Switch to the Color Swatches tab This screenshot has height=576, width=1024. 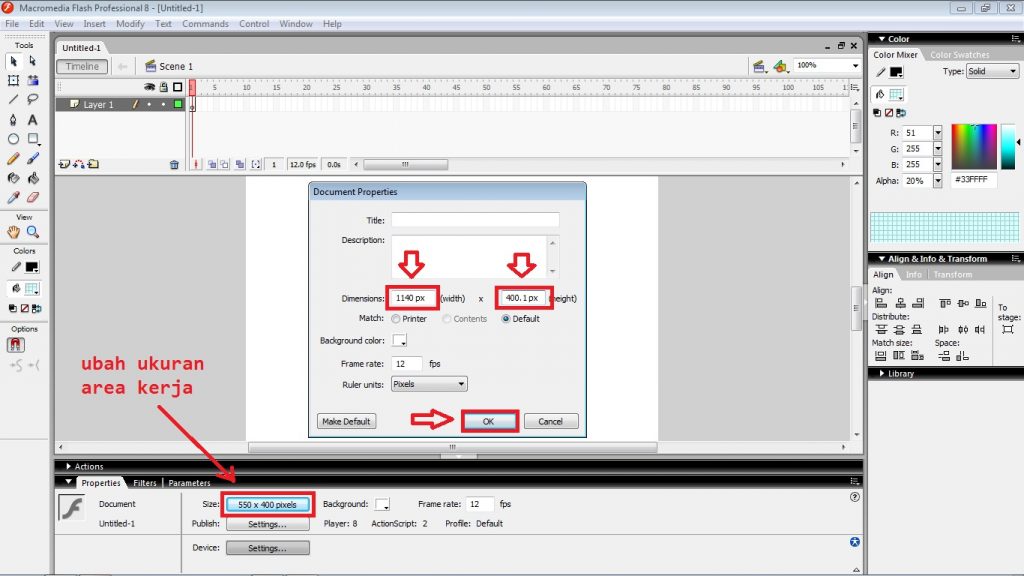coord(959,55)
